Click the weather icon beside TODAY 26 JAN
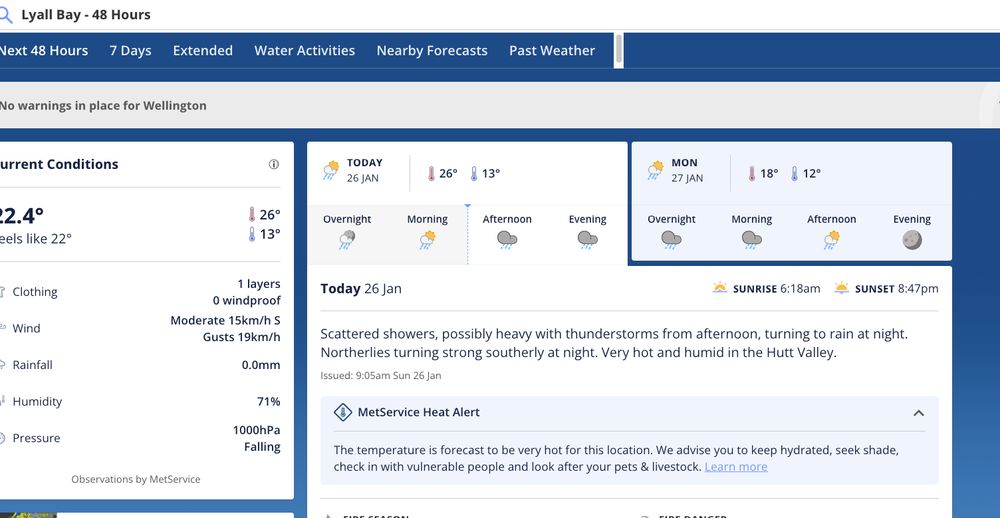Viewport: 1000px width, 518px height. tap(331, 170)
